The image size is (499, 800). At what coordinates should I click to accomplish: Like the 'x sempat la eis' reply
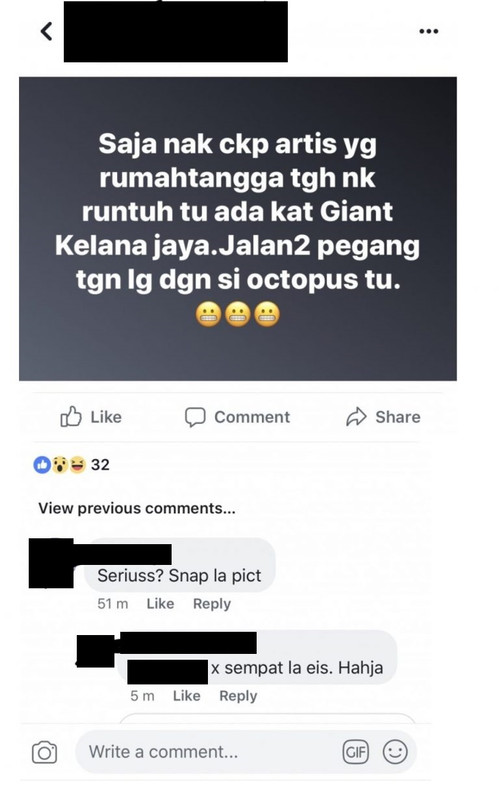186,695
